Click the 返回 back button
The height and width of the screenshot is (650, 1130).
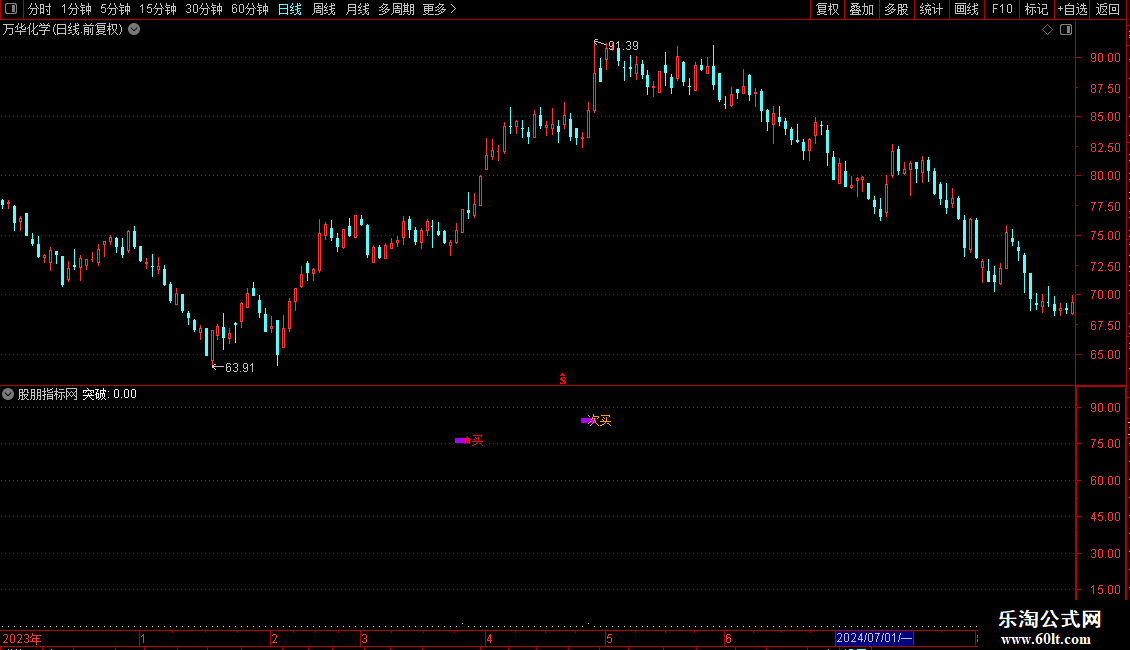[x=1108, y=9]
